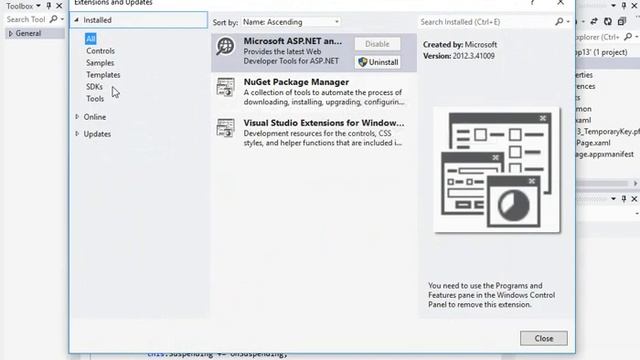Screen dimensions: 640x360
Task: Select Microsoft ASP.NET extension title
Action: coord(293,41)
